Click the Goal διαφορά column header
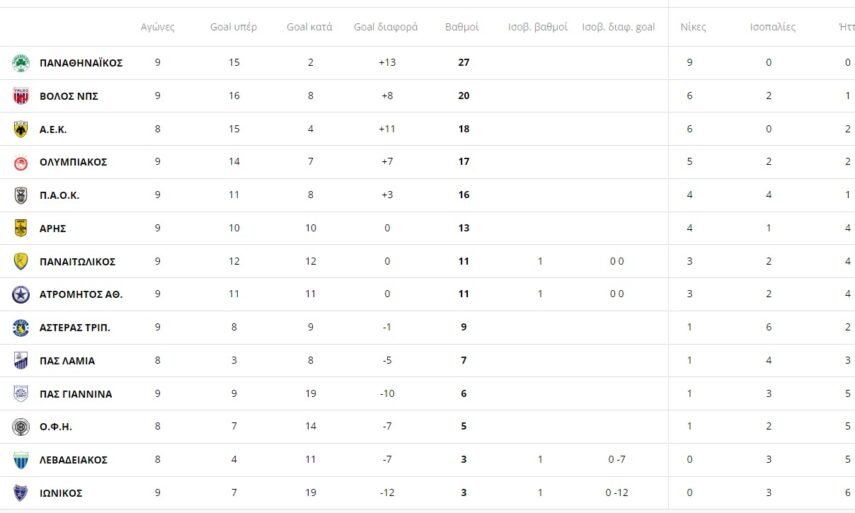855x513 pixels. coord(386,27)
